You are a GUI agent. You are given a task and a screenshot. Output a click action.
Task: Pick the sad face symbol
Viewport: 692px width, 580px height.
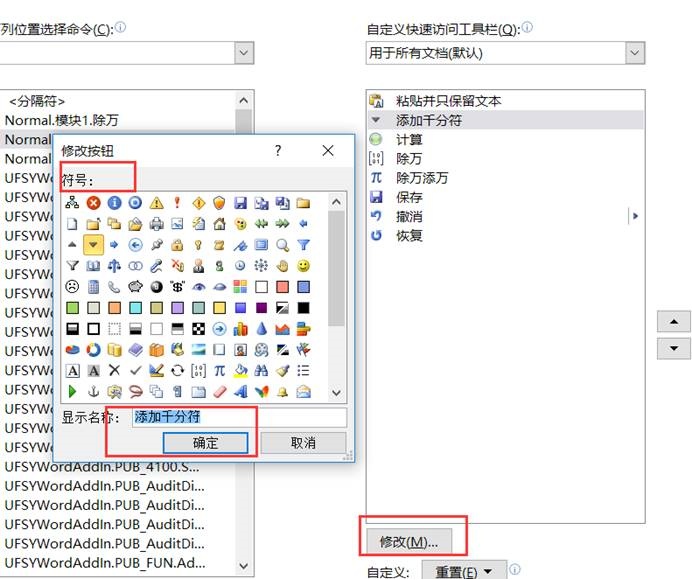[x=72, y=287]
